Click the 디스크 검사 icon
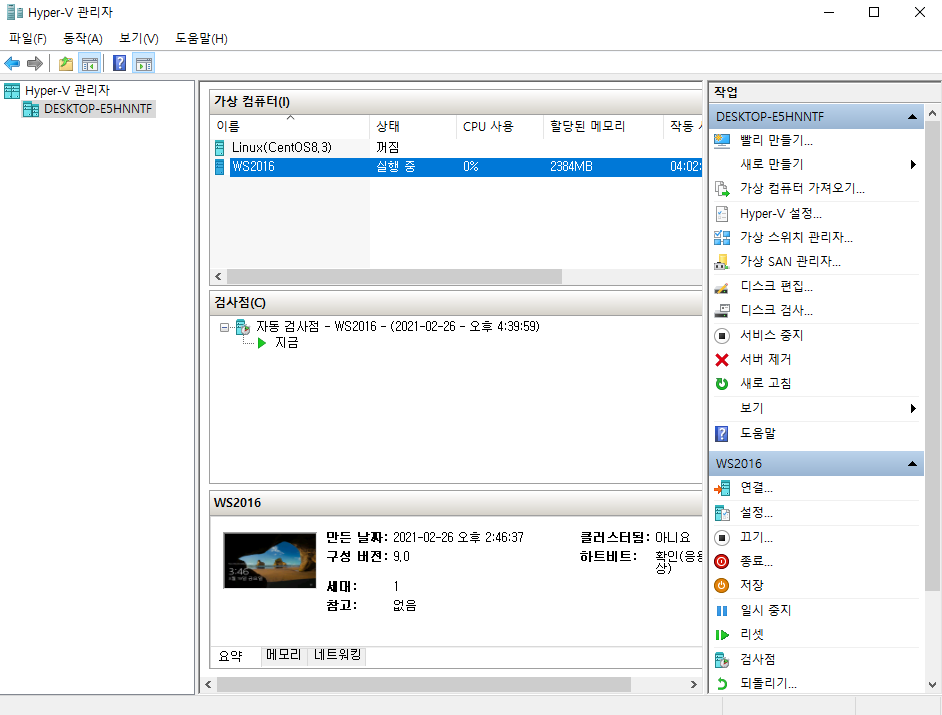This screenshot has height=715, width=942. click(722, 311)
